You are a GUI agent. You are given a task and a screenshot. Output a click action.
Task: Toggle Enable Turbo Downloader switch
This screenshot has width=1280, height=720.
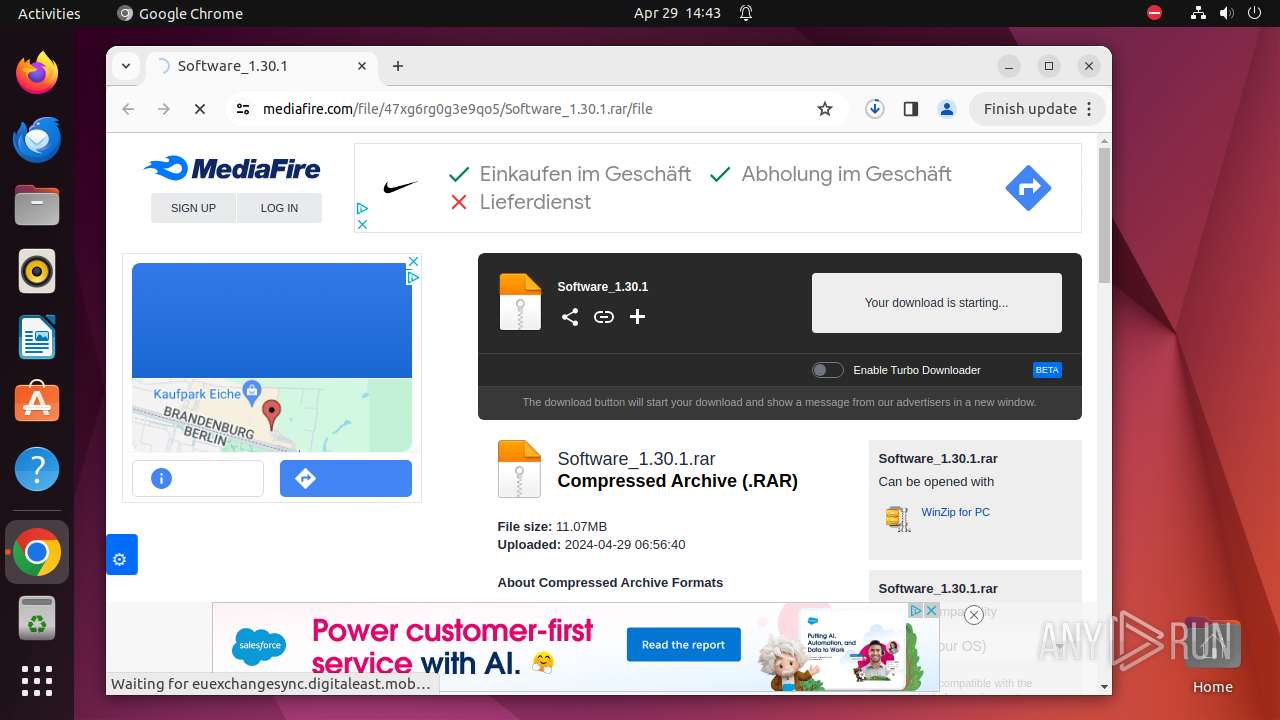pos(827,370)
